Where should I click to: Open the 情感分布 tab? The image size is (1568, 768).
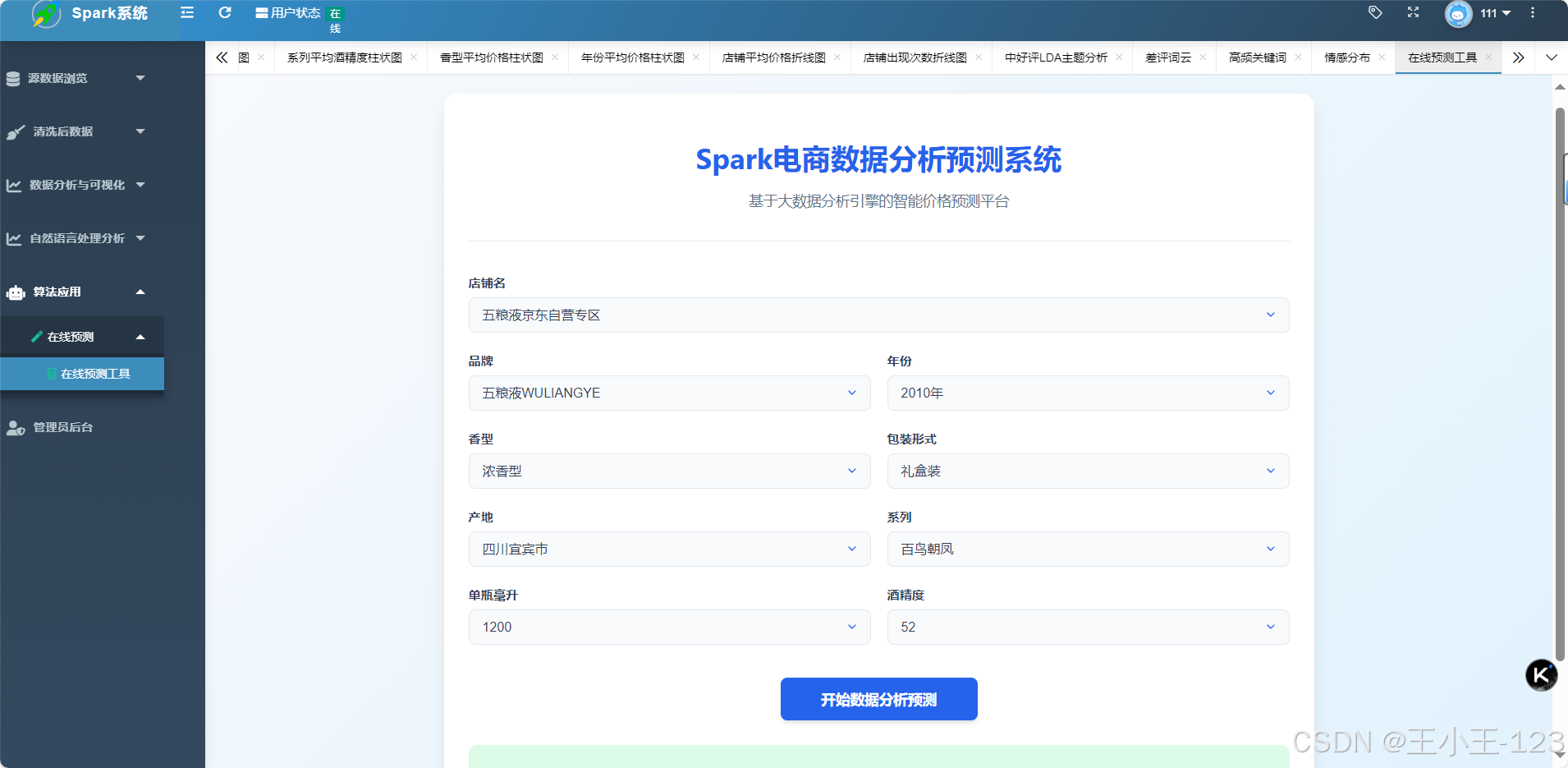pos(1347,57)
